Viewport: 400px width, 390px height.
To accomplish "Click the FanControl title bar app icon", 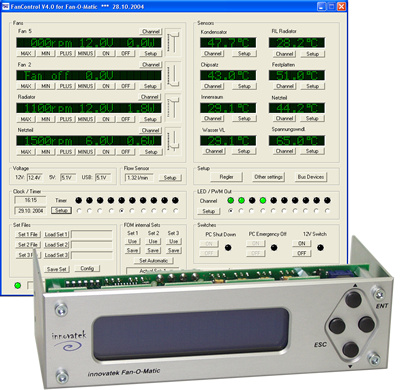I will (6, 6).
